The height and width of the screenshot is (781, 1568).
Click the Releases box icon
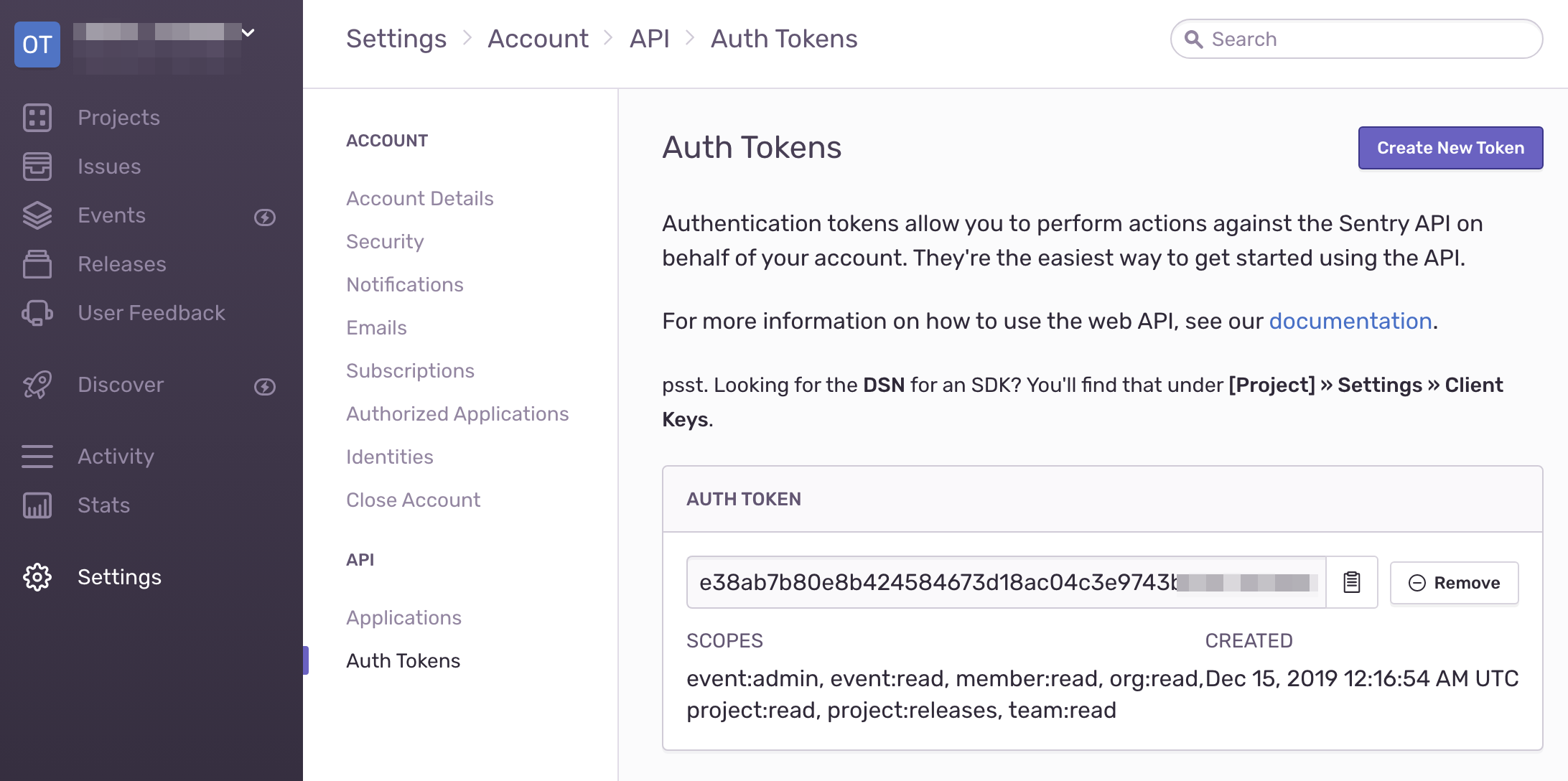[x=37, y=264]
